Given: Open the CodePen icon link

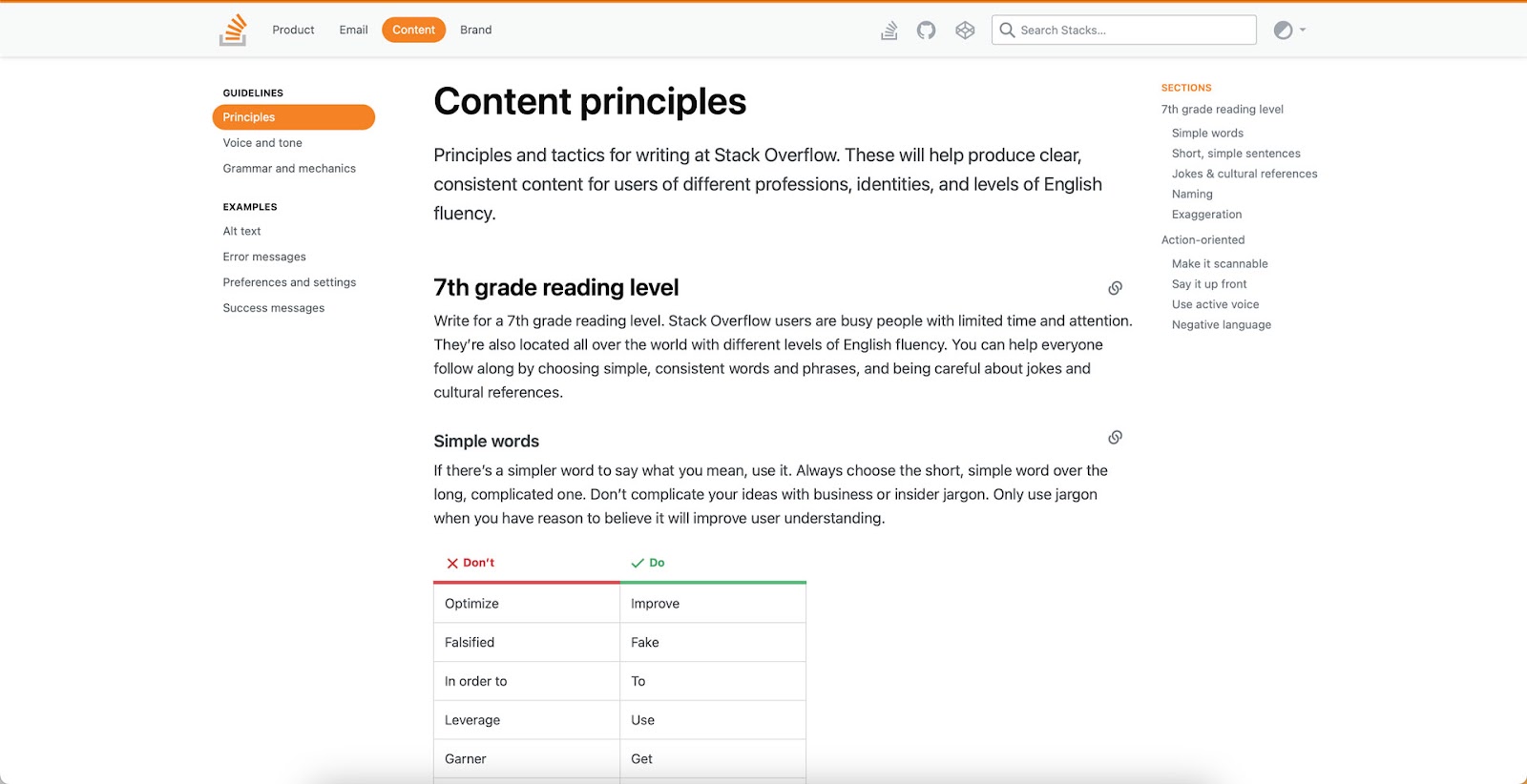Looking at the screenshot, I should (965, 31).
